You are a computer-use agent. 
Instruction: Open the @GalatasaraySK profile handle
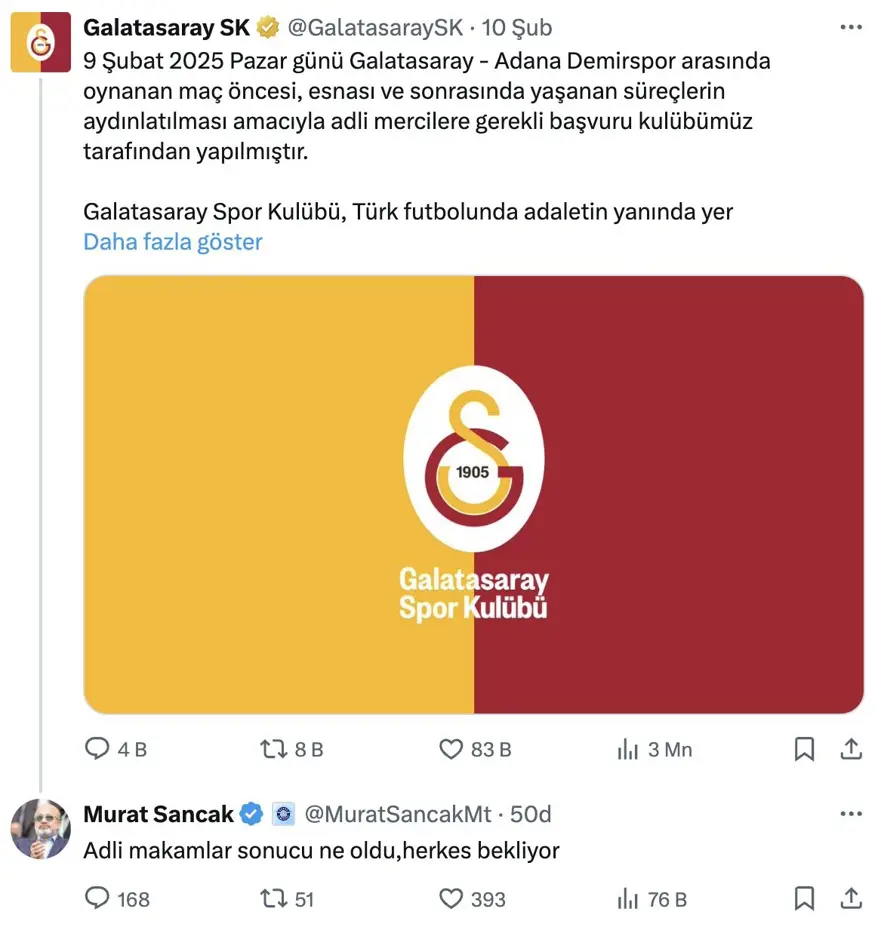tap(375, 27)
